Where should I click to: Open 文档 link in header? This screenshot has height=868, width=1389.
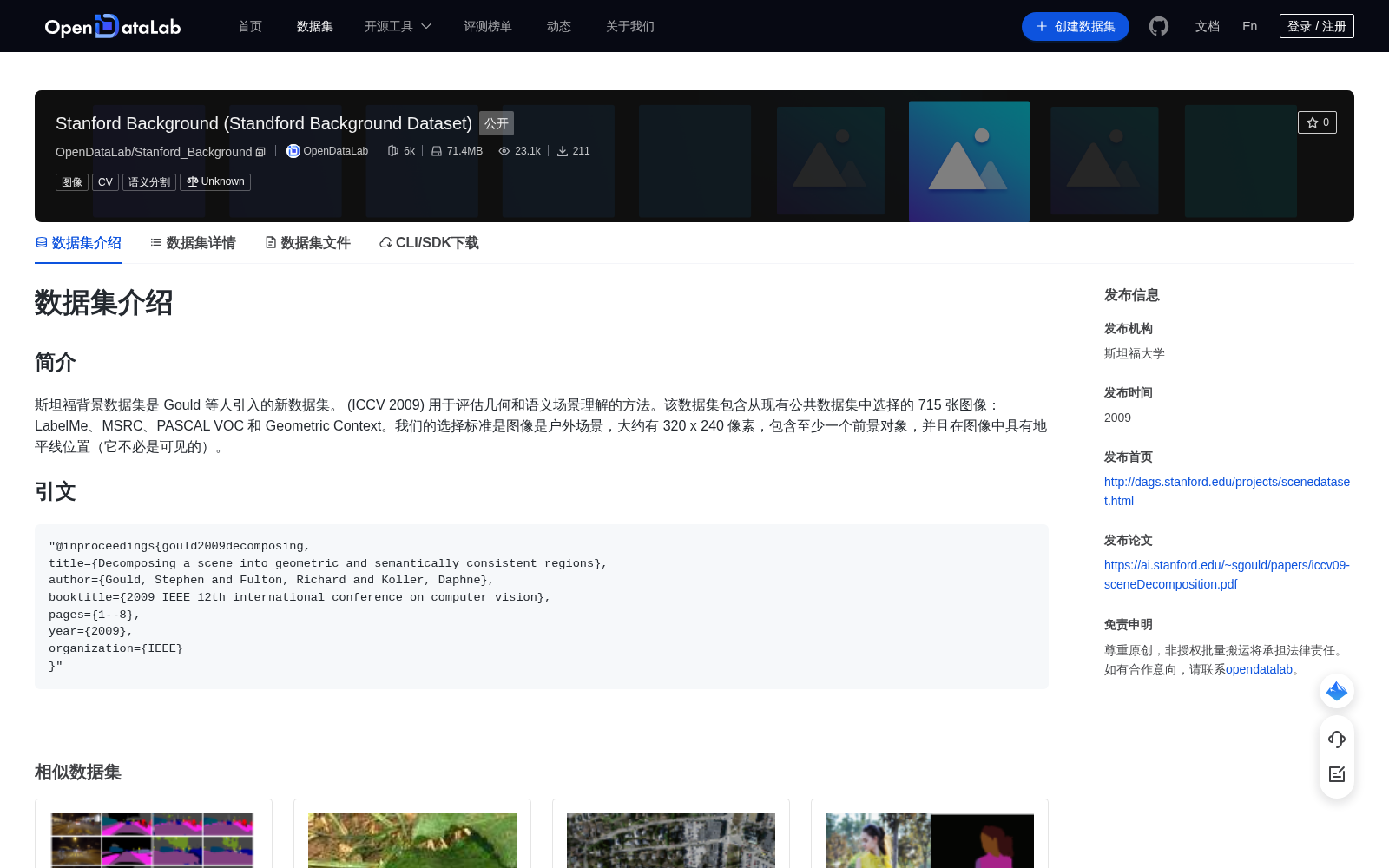(1208, 26)
